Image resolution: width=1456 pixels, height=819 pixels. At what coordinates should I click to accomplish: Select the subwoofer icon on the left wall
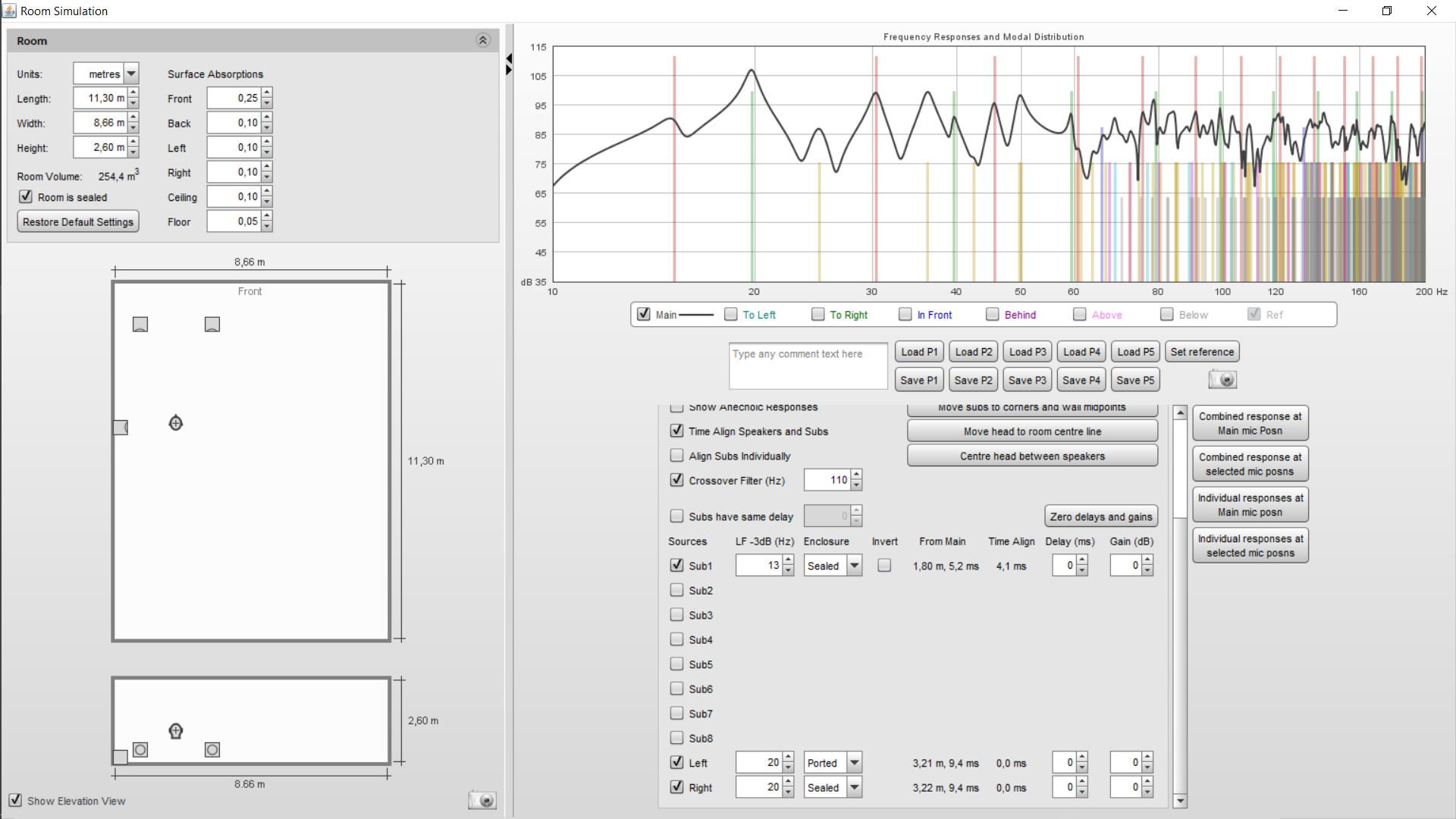[x=120, y=428]
